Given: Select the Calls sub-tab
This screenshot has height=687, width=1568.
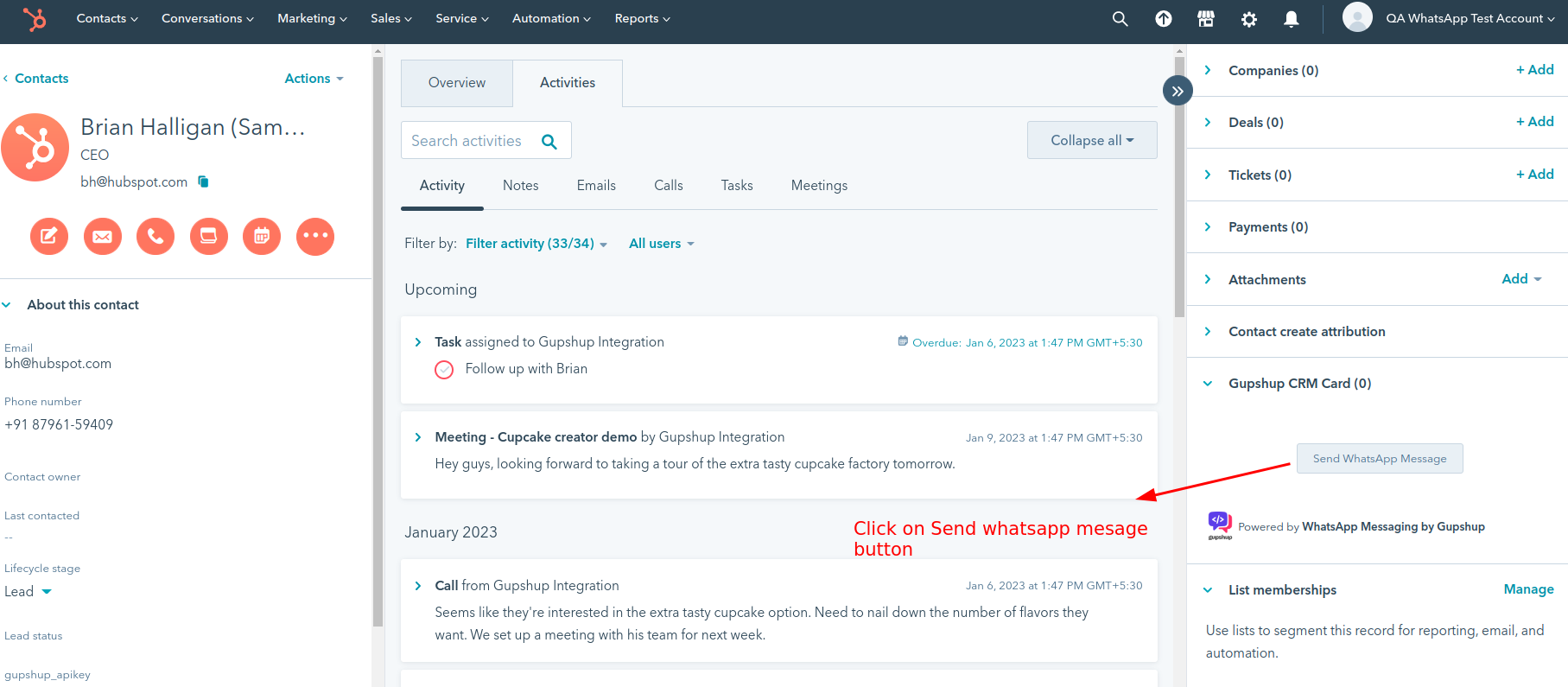Looking at the screenshot, I should 669,186.
